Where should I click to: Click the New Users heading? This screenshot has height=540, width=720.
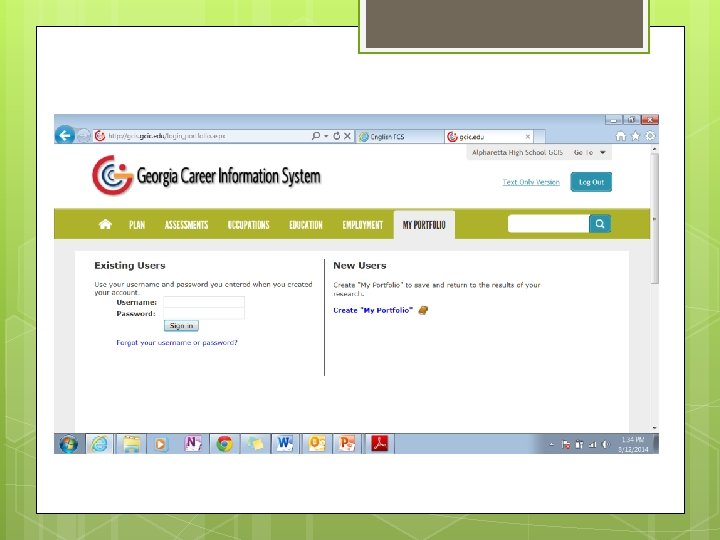click(x=360, y=265)
